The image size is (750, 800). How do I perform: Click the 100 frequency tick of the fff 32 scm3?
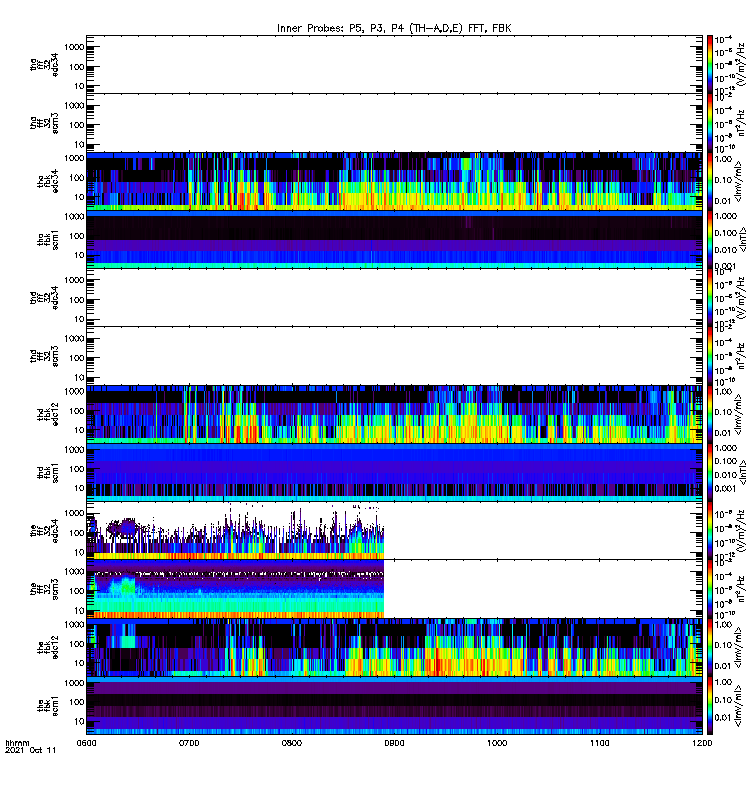tap(77, 591)
